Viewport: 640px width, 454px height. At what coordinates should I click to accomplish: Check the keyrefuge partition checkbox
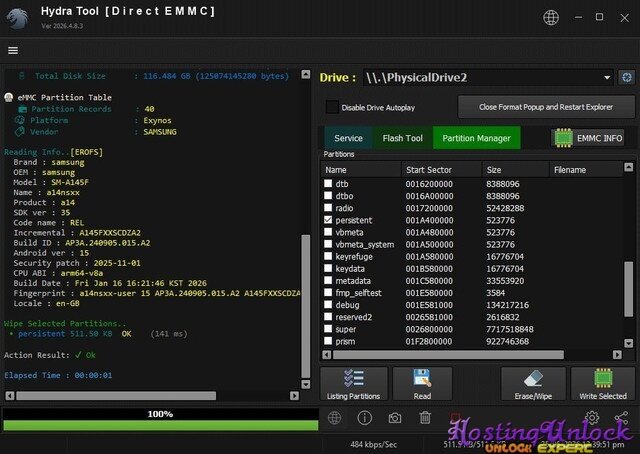pos(328,256)
